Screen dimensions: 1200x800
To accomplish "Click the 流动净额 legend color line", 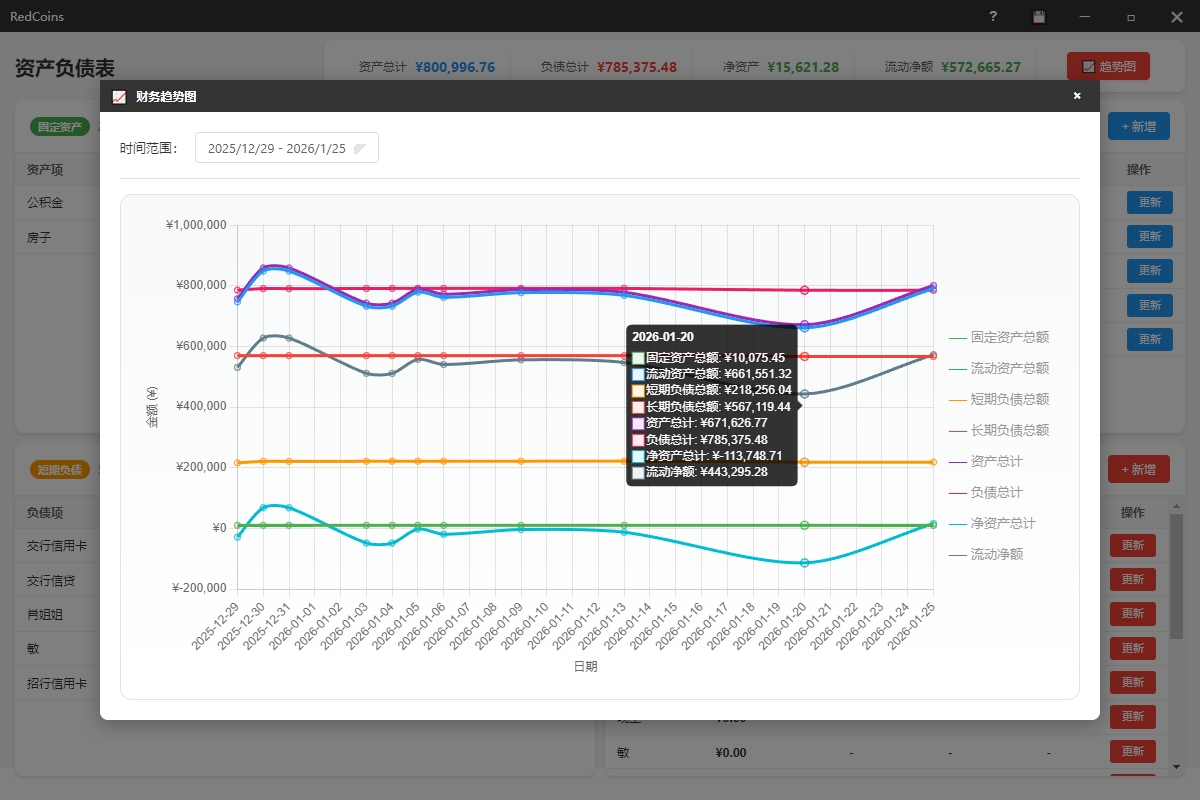I will (957, 554).
